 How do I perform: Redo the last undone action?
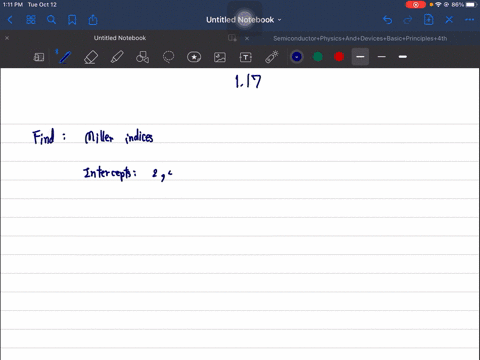[x=408, y=20]
